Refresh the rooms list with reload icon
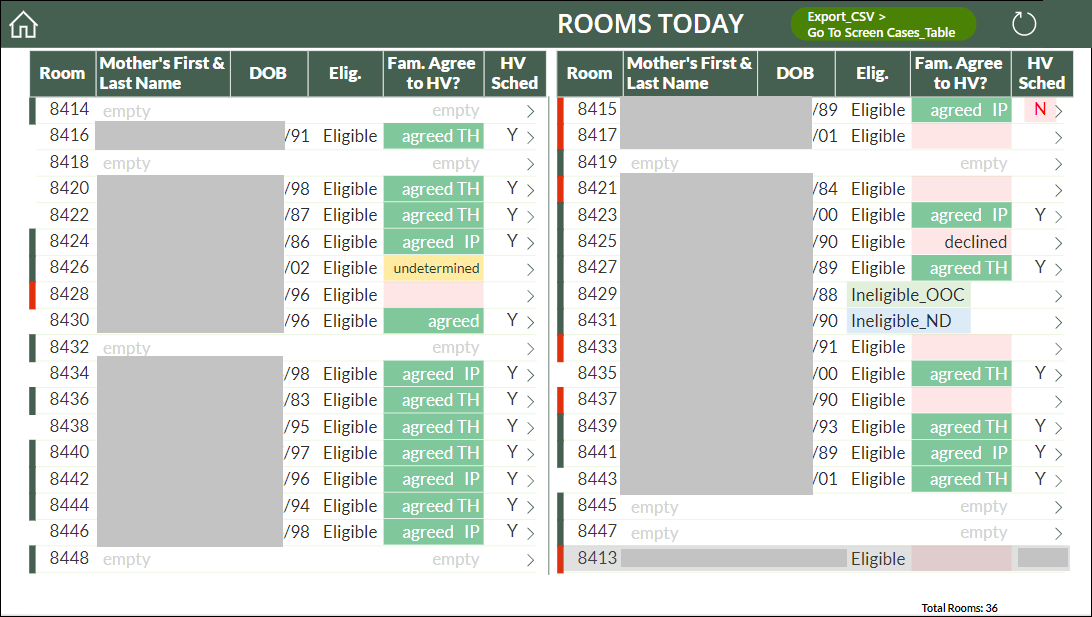Image resolution: width=1092 pixels, height=617 pixels. click(x=1024, y=24)
